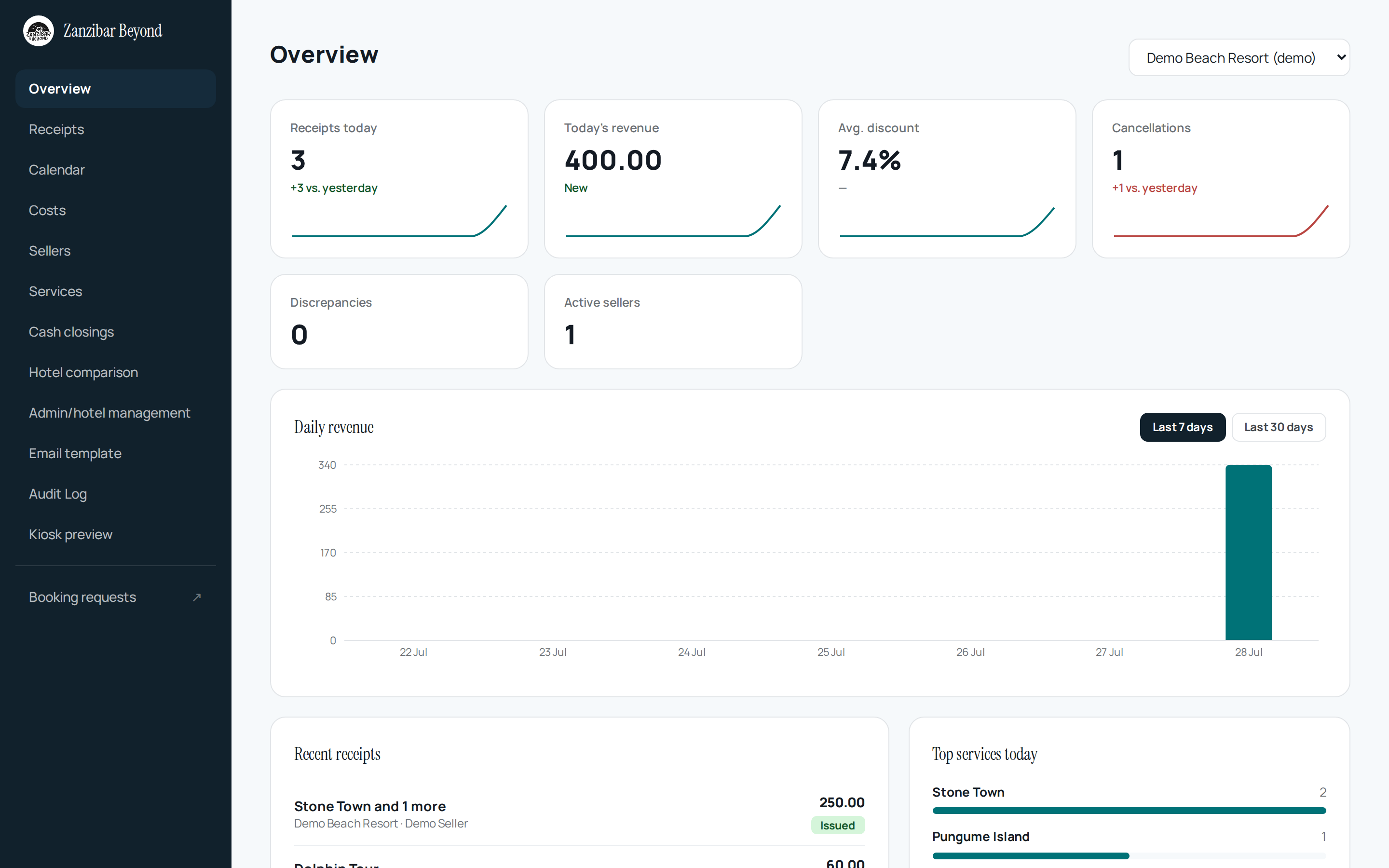Click the Demo Beach Resort · Demo Seller subtitle
The width and height of the screenshot is (1389, 868).
381,824
